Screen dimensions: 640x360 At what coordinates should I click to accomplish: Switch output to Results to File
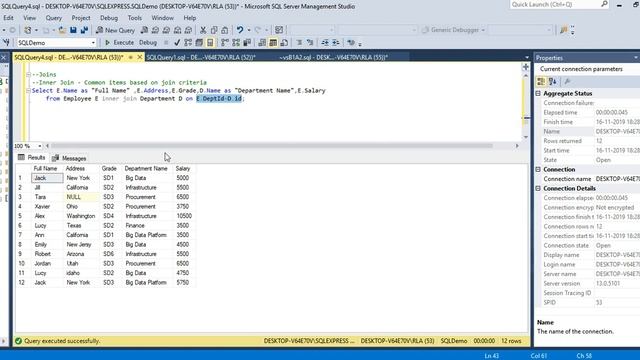pos(284,42)
